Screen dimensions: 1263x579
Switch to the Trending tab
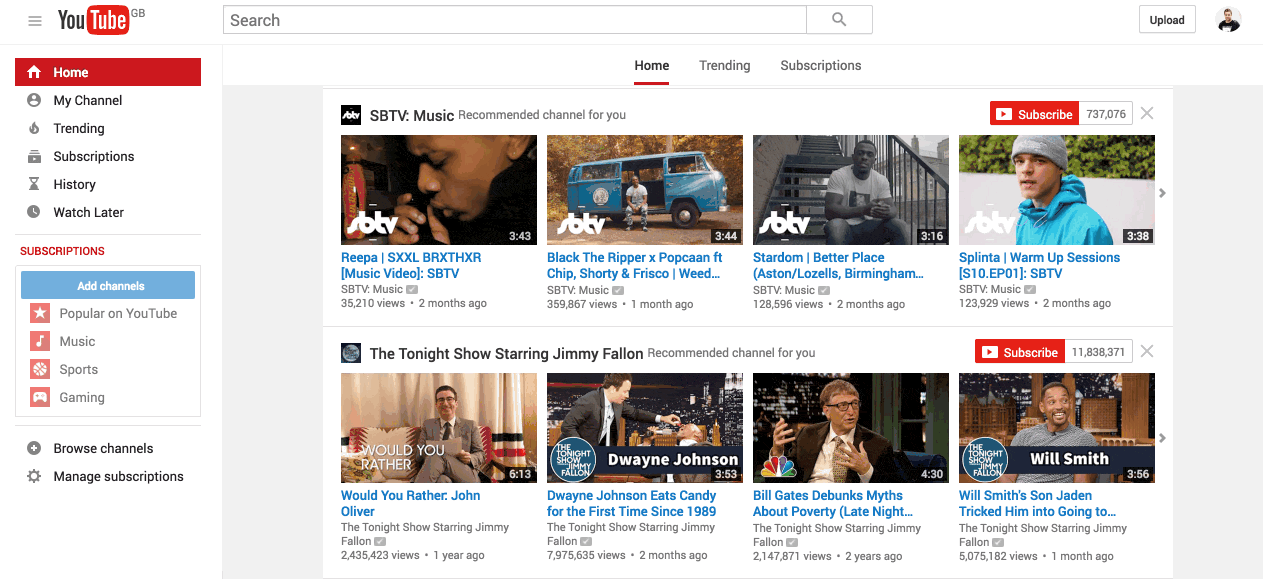tap(725, 65)
